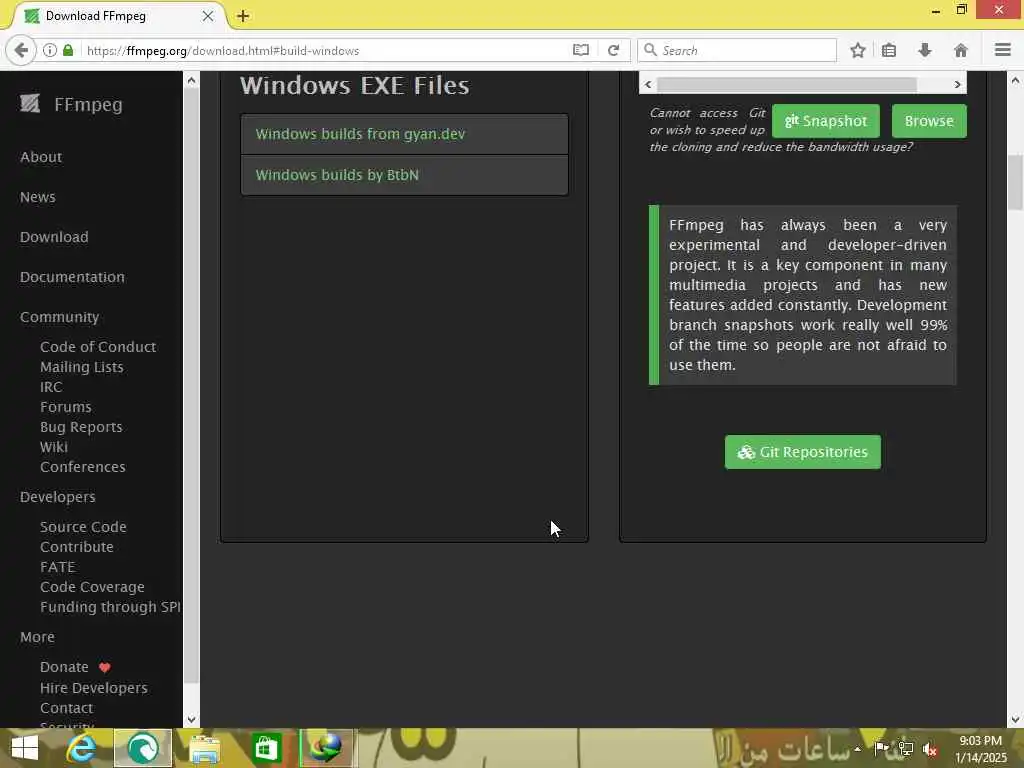1024x768 pixels.
Task: Open the network tray icon
Action: 906,749
